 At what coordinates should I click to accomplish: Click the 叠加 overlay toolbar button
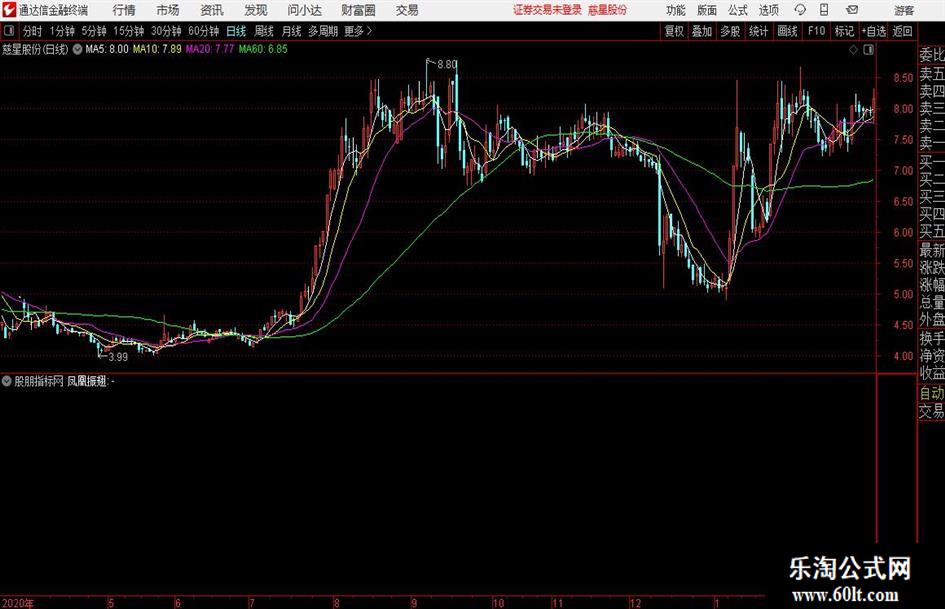(x=702, y=31)
